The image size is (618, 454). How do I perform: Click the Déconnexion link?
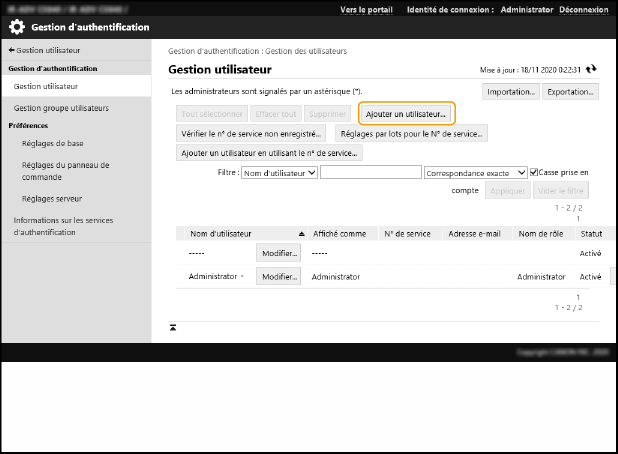[583, 8]
